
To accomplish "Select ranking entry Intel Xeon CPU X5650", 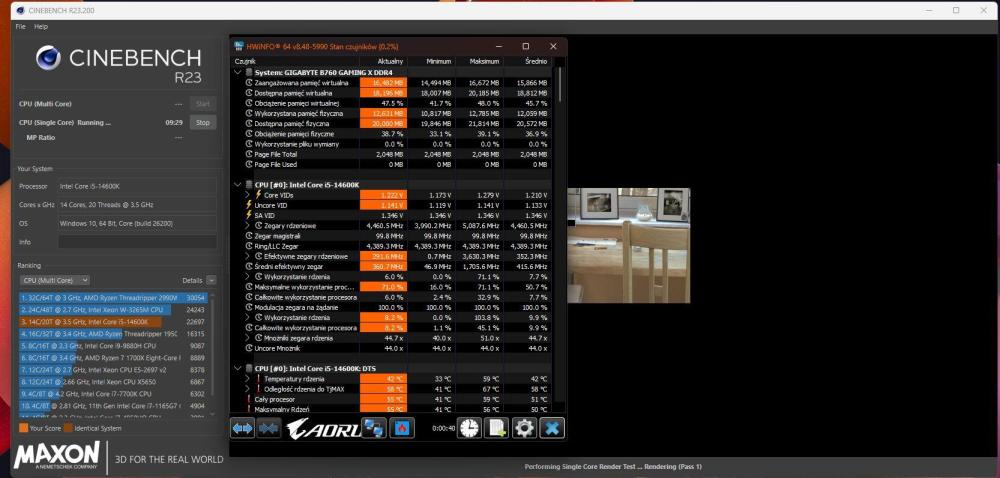I will click(114, 382).
